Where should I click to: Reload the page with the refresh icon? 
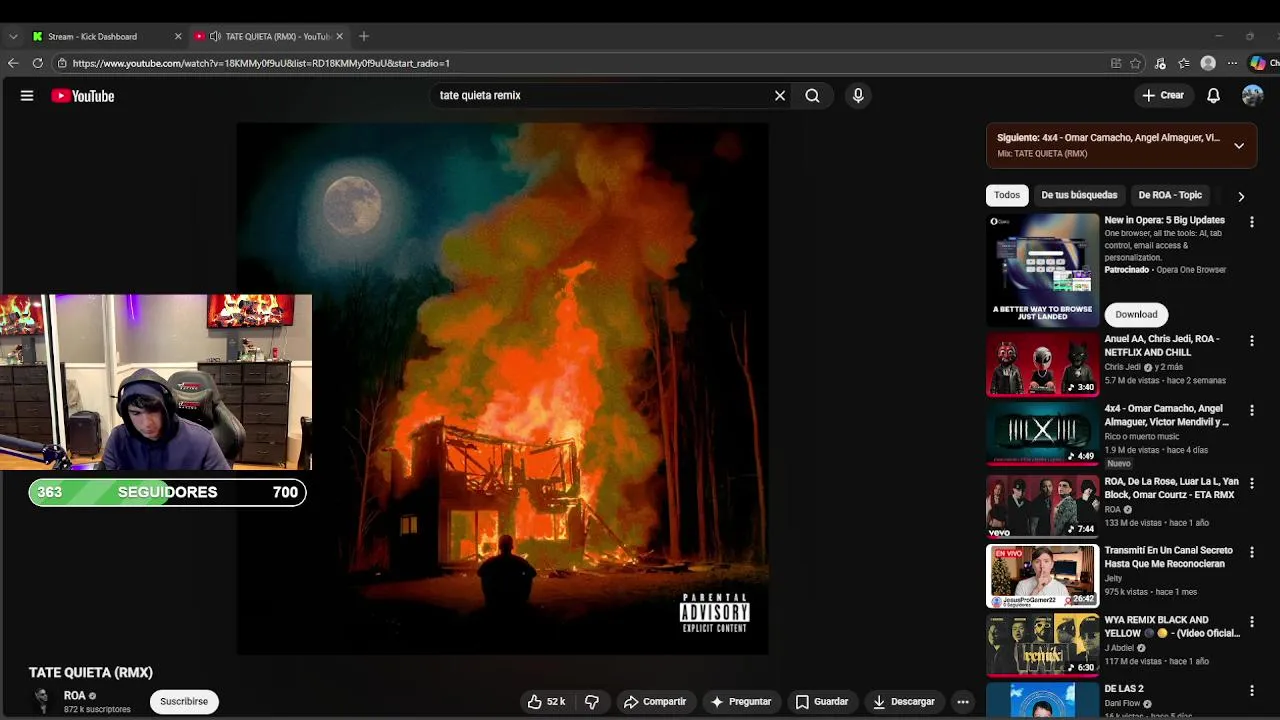click(38, 63)
